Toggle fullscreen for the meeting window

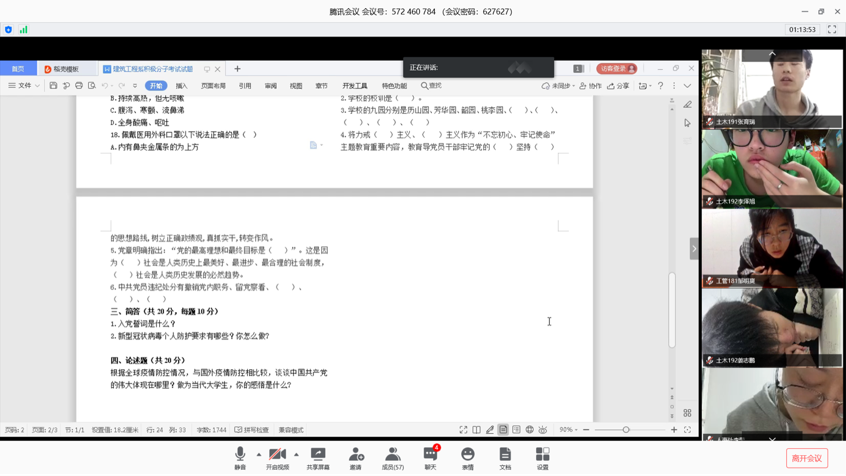coord(831,30)
